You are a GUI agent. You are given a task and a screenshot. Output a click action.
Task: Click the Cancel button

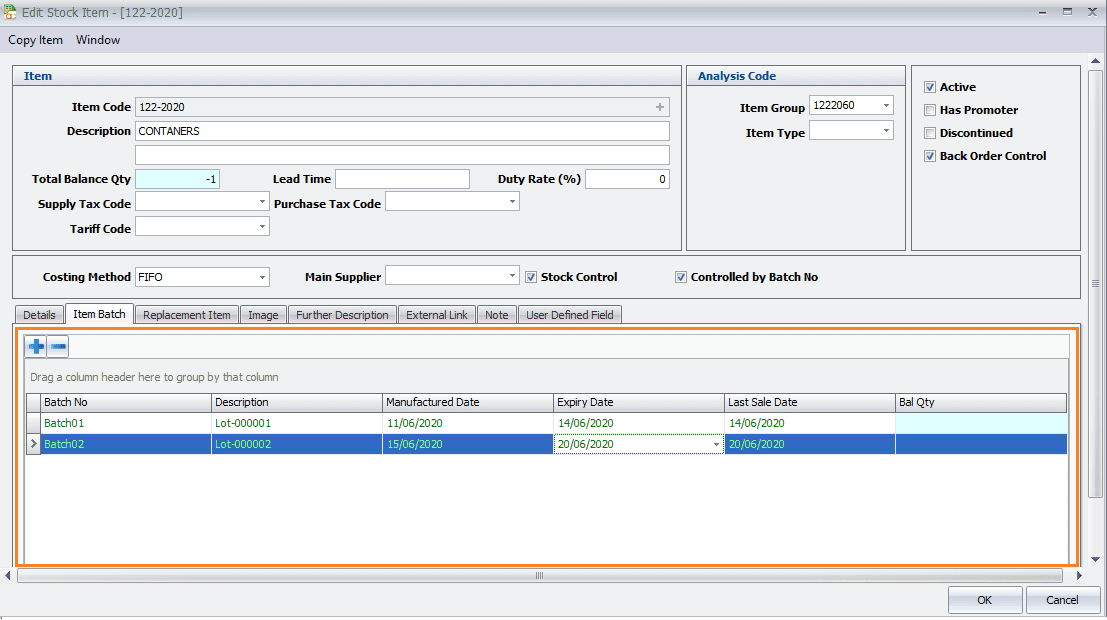click(x=1062, y=600)
